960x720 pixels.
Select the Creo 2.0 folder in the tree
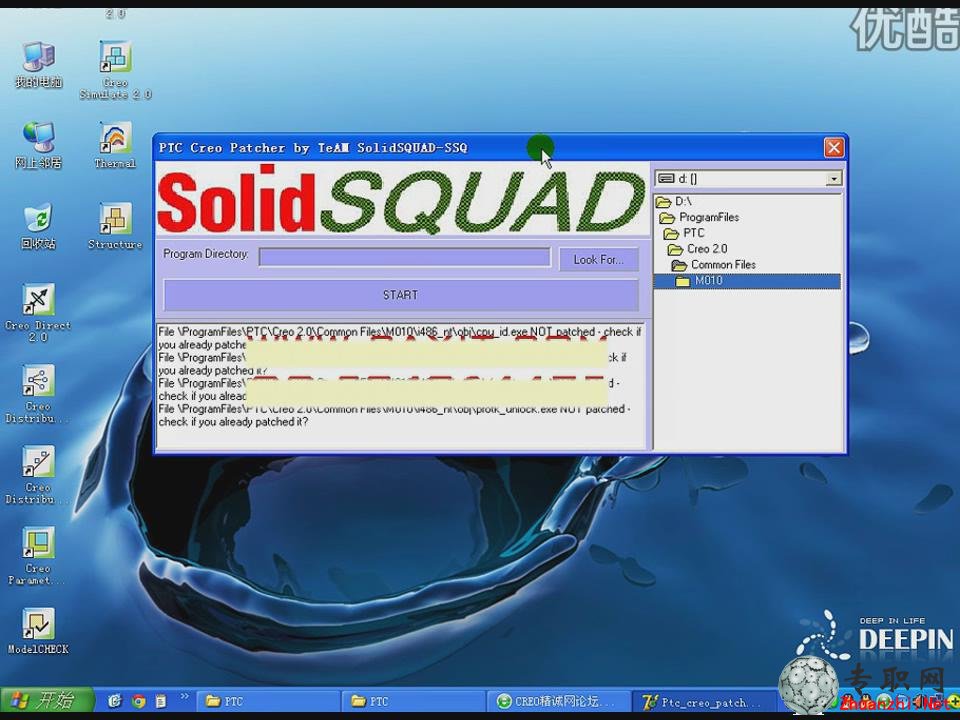click(697, 249)
